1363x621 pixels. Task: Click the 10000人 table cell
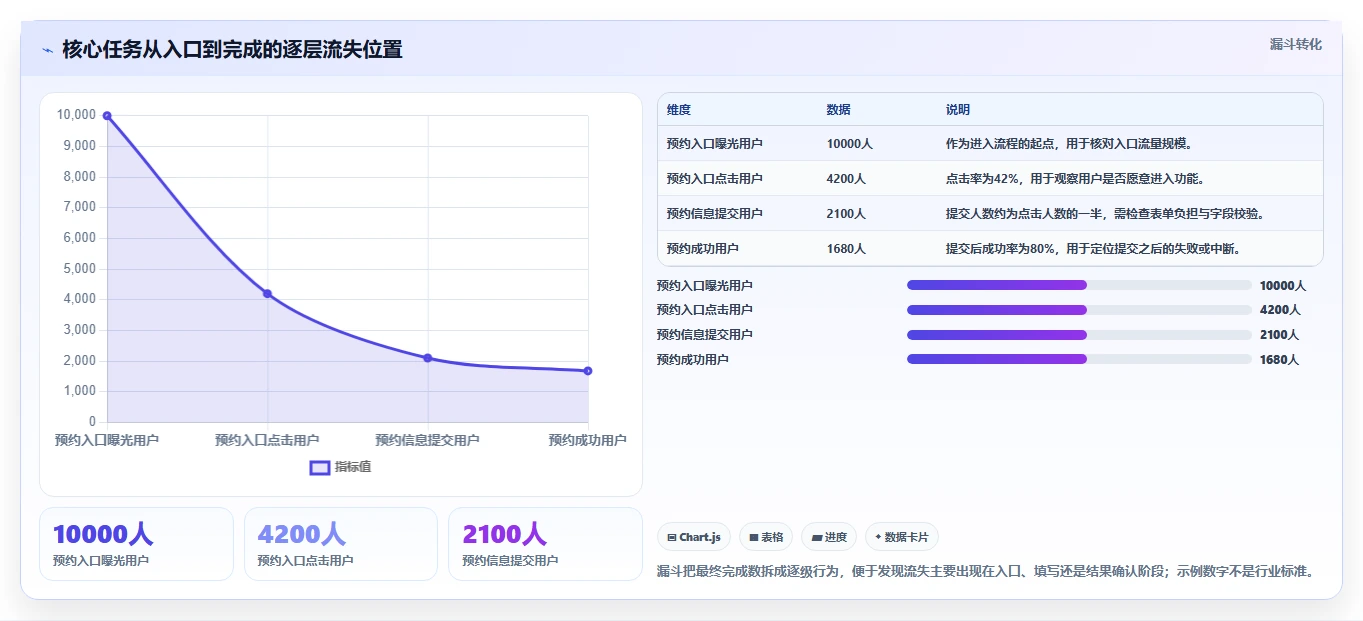850,144
